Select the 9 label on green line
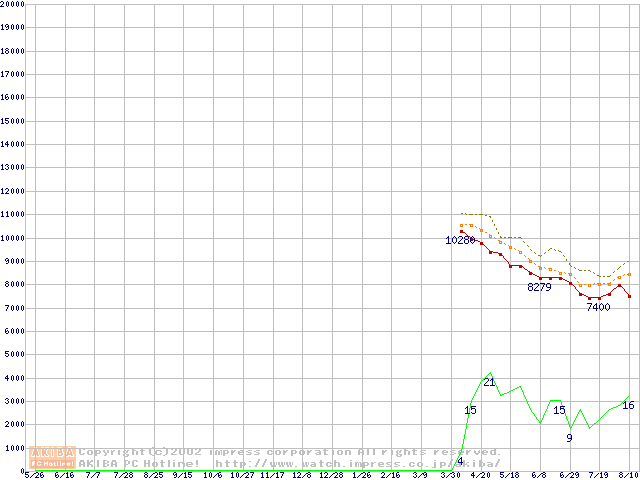 pyautogui.click(x=569, y=438)
